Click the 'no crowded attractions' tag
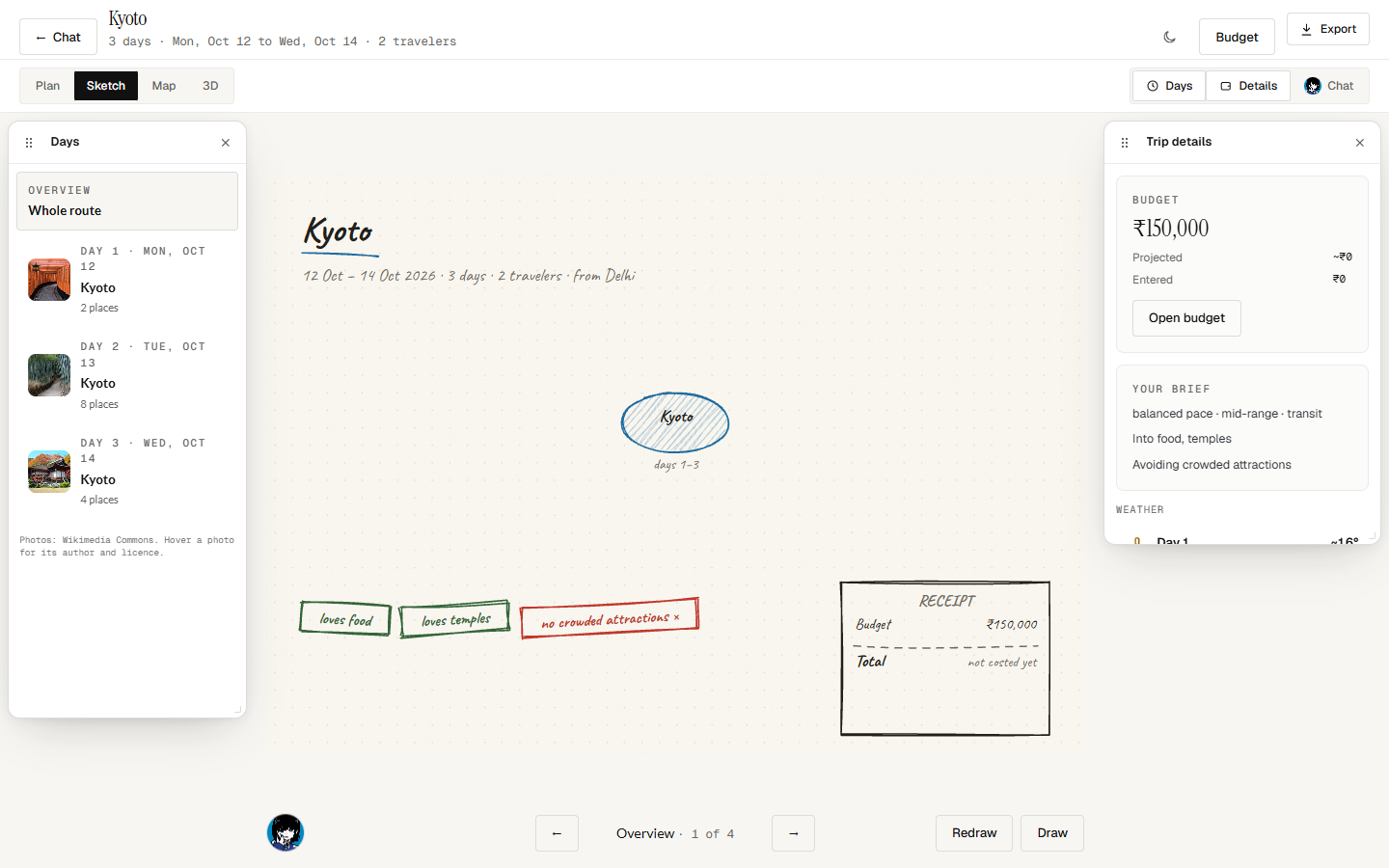This screenshot has height=868, width=1389. 610,618
